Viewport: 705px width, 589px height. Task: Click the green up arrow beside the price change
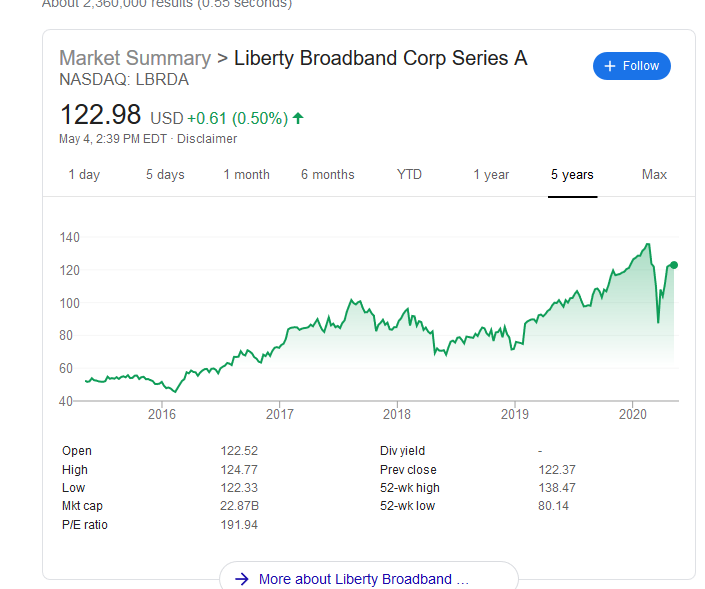point(298,118)
